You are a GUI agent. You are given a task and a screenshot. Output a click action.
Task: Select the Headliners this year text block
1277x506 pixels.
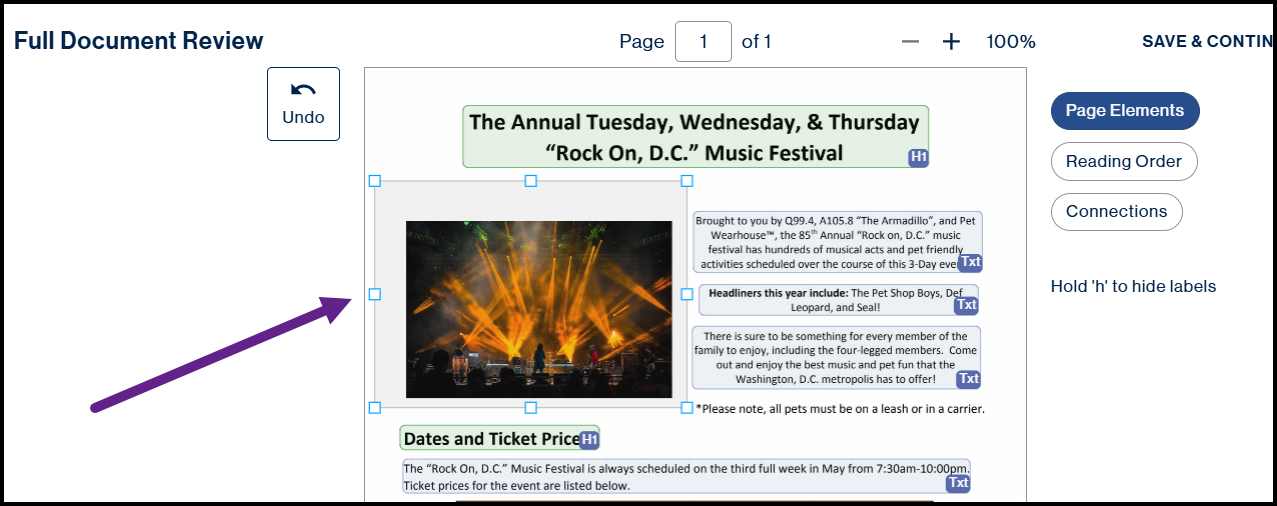[x=837, y=301]
